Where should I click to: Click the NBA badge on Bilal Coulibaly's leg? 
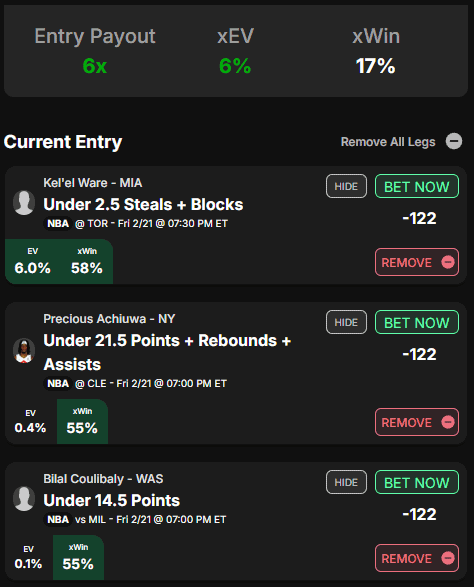[58, 519]
